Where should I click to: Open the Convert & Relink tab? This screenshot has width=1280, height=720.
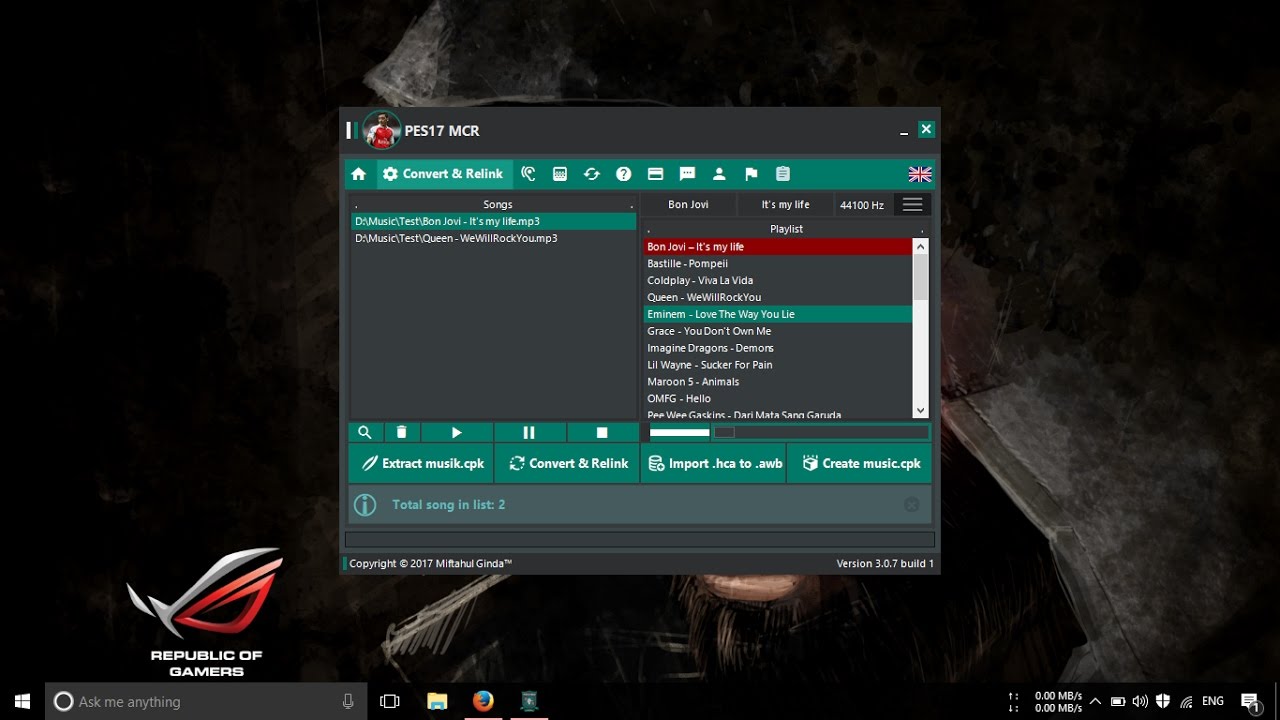click(443, 174)
